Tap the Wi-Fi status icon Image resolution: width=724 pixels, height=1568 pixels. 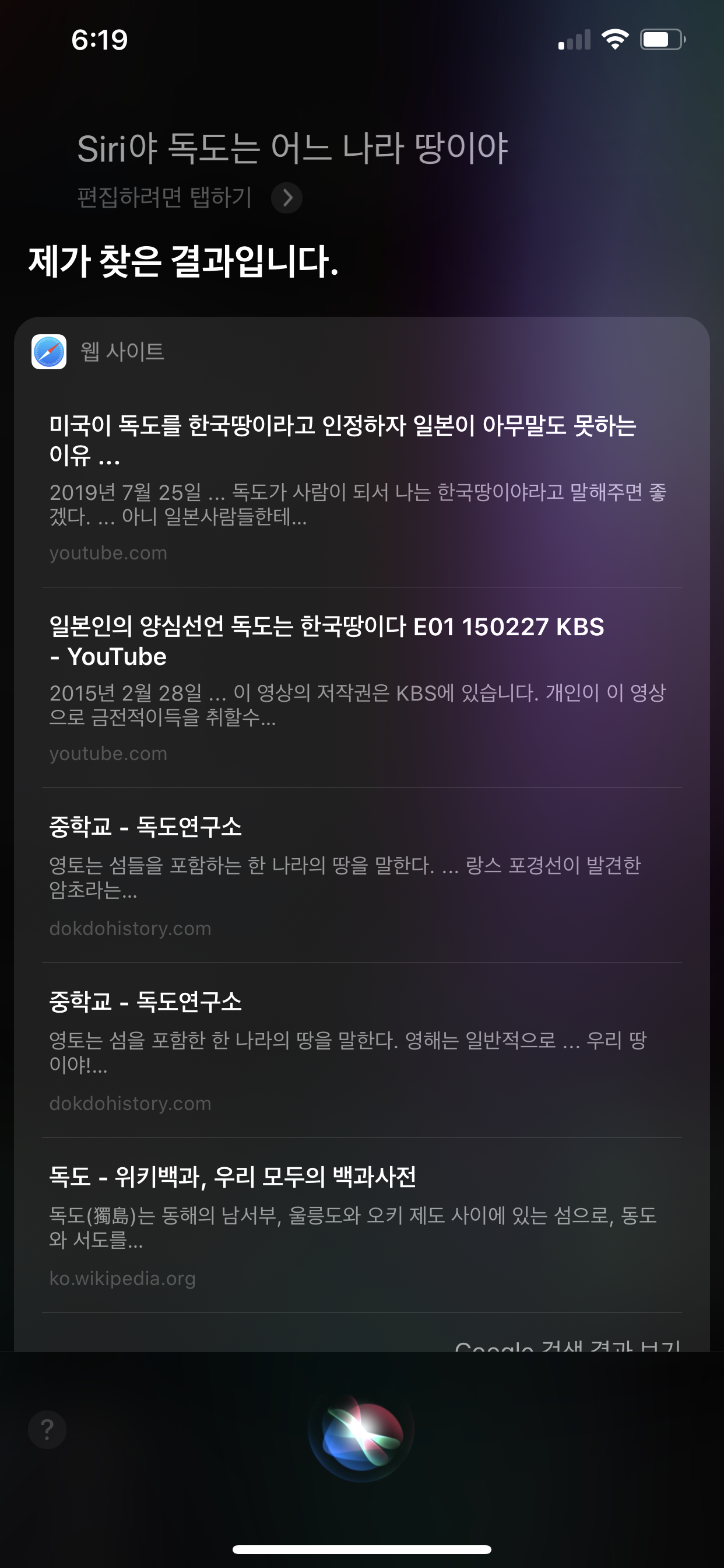pos(614,40)
